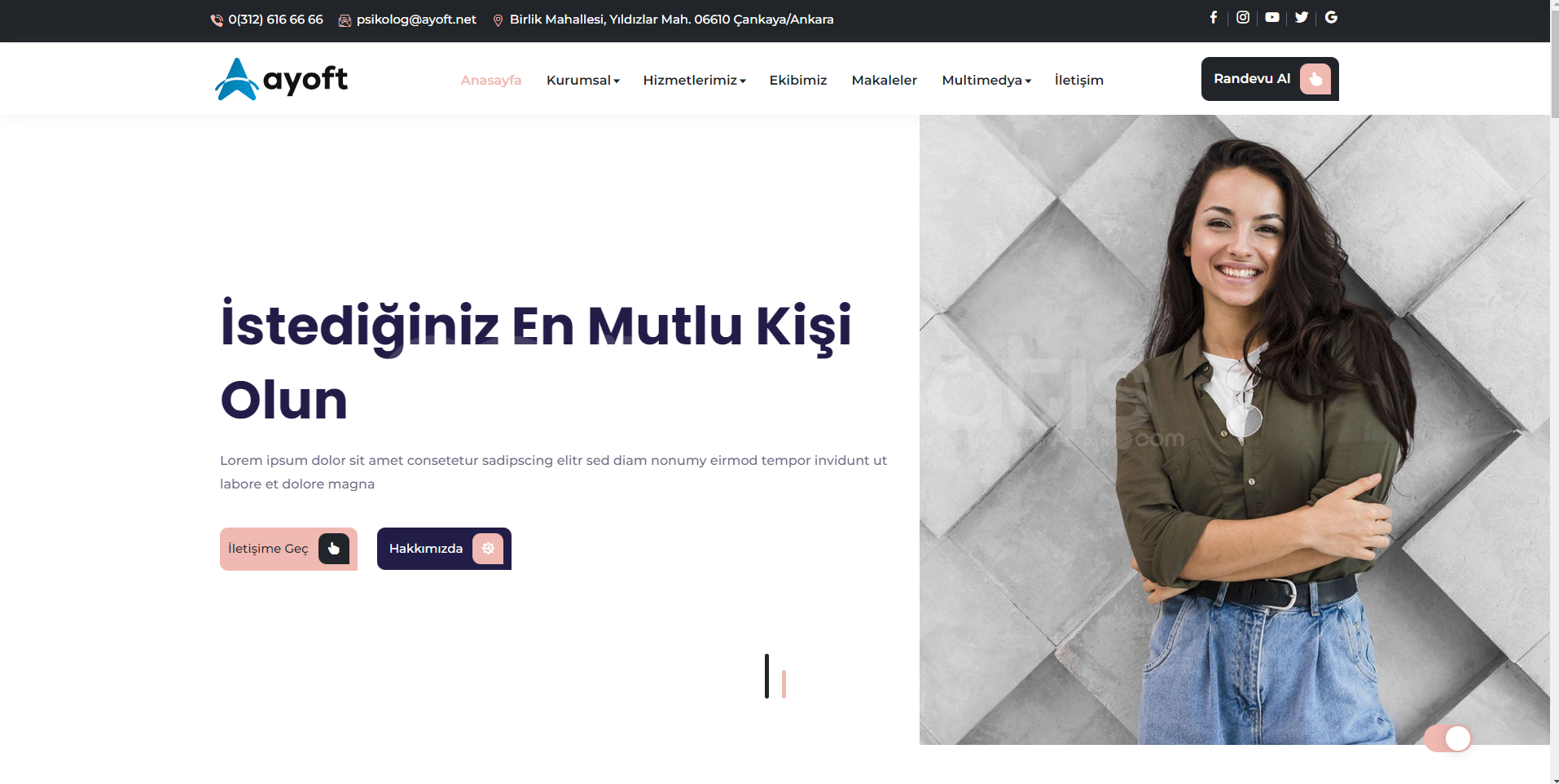Open the Makaleler menu item
Viewport: 1559px width, 784px height.
(x=885, y=80)
